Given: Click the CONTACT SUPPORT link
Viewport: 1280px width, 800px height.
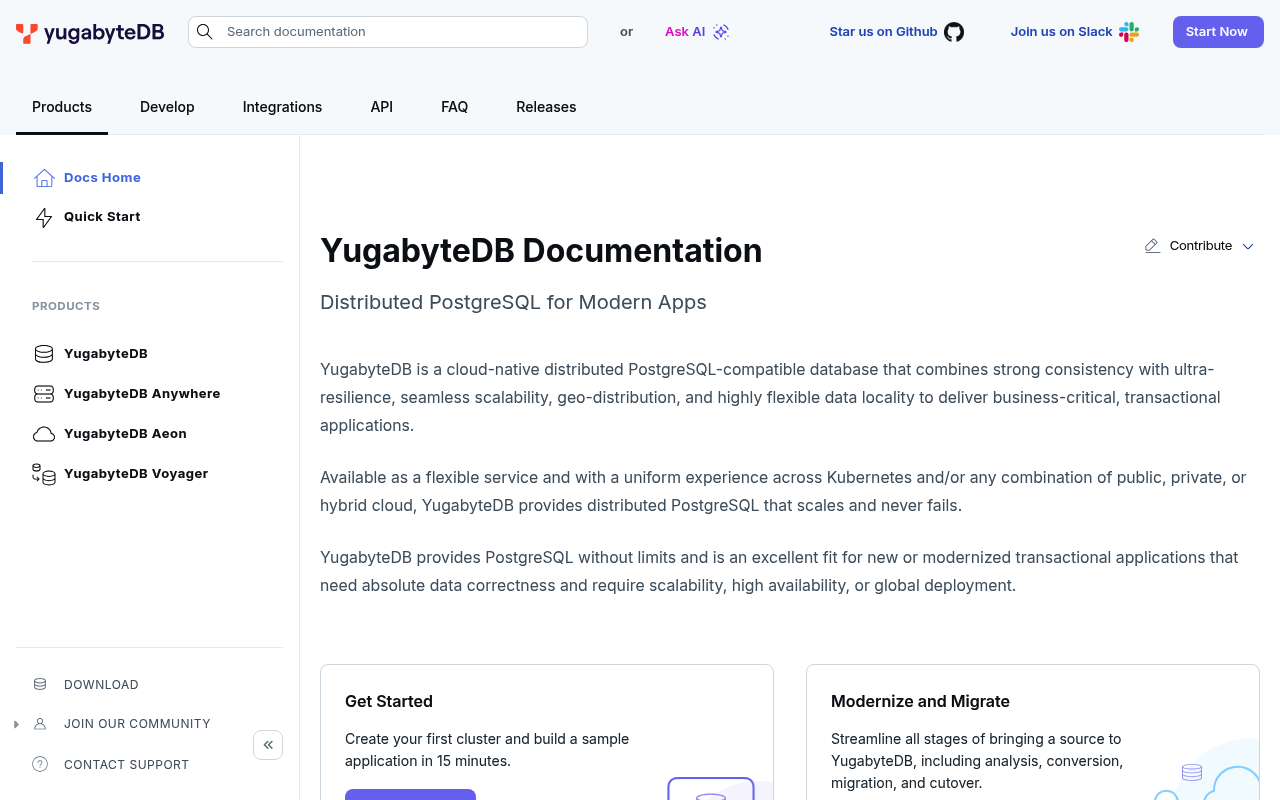Looking at the screenshot, I should coord(126,765).
